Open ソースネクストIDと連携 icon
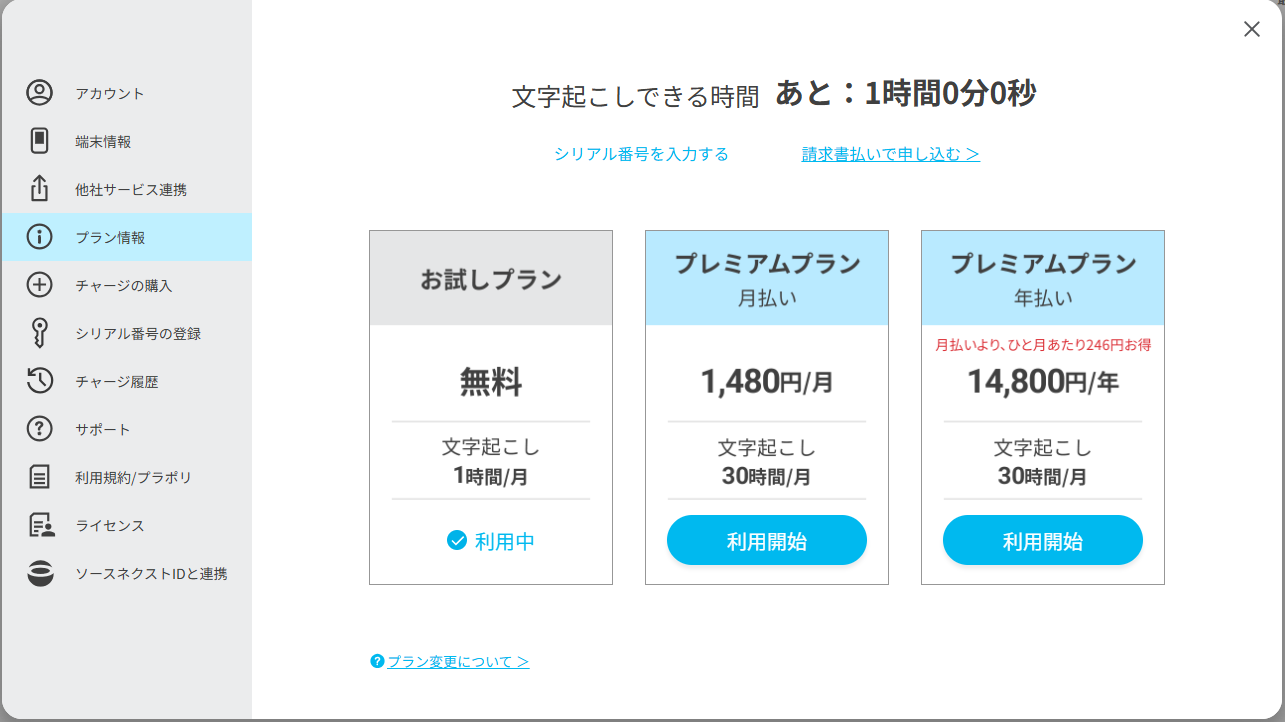Viewport: 1285px width, 722px height. [x=40, y=573]
